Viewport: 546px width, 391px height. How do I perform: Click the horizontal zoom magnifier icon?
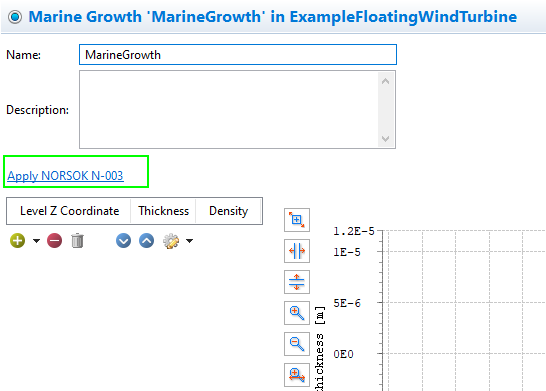click(x=297, y=375)
